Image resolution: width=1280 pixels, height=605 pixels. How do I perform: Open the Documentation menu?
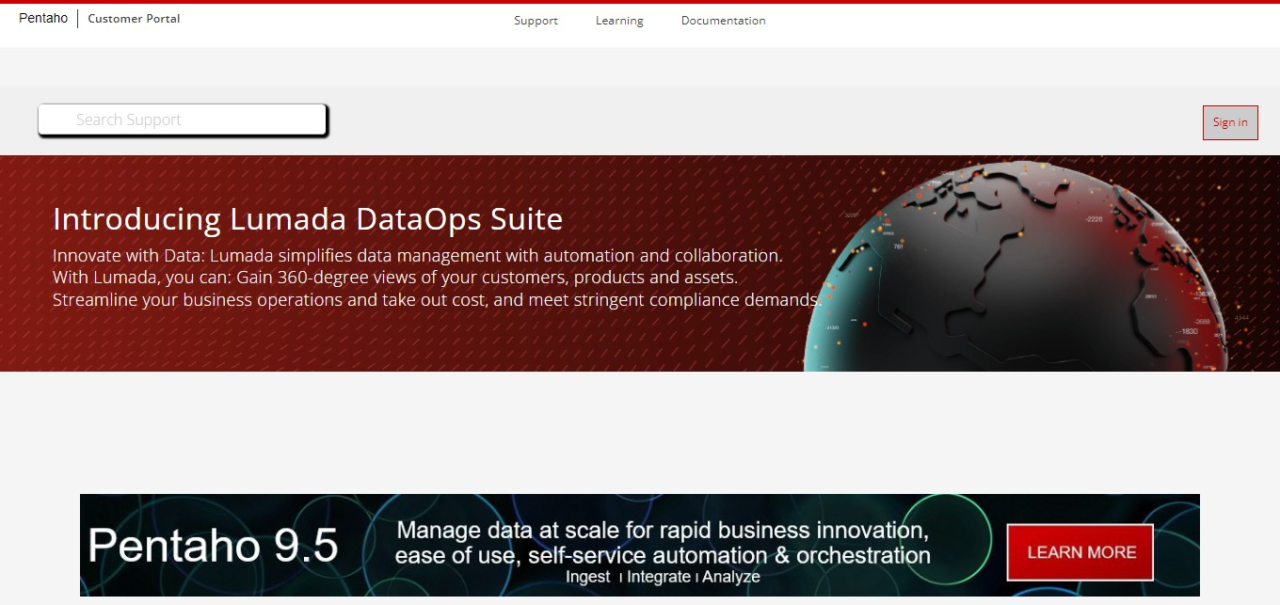click(x=723, y=21)
